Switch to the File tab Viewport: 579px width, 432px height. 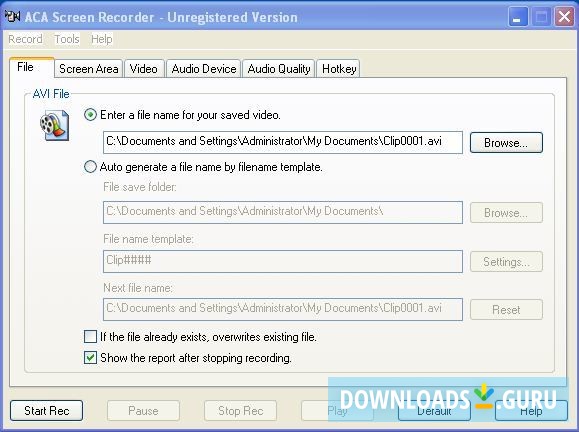[x=32, y=67]
